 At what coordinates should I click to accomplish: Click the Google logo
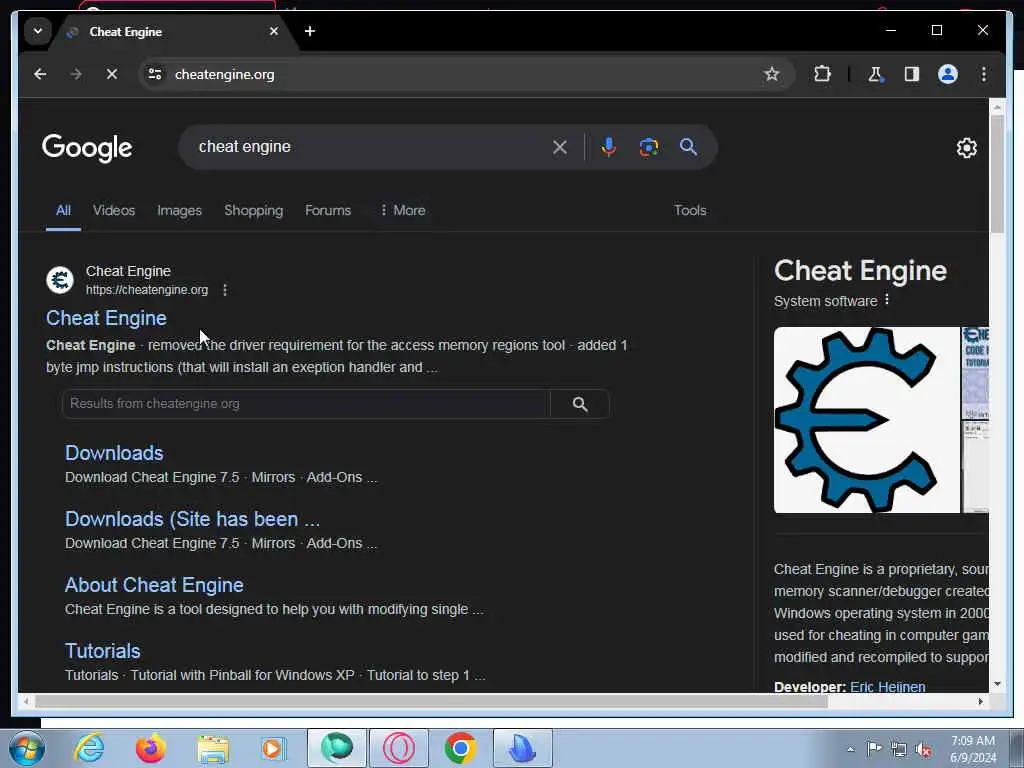coord(87,148)
